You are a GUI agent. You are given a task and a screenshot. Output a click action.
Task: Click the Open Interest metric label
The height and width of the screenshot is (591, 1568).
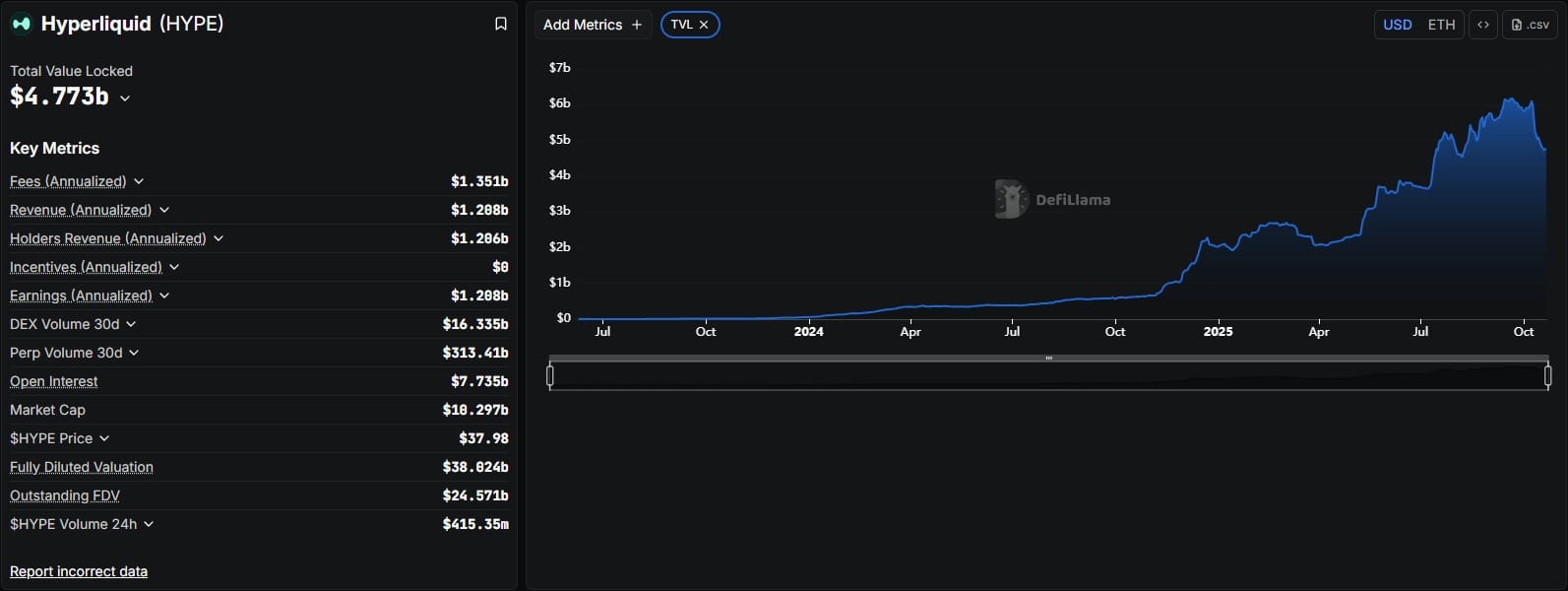pyautogui.click(x=54, y=381)
